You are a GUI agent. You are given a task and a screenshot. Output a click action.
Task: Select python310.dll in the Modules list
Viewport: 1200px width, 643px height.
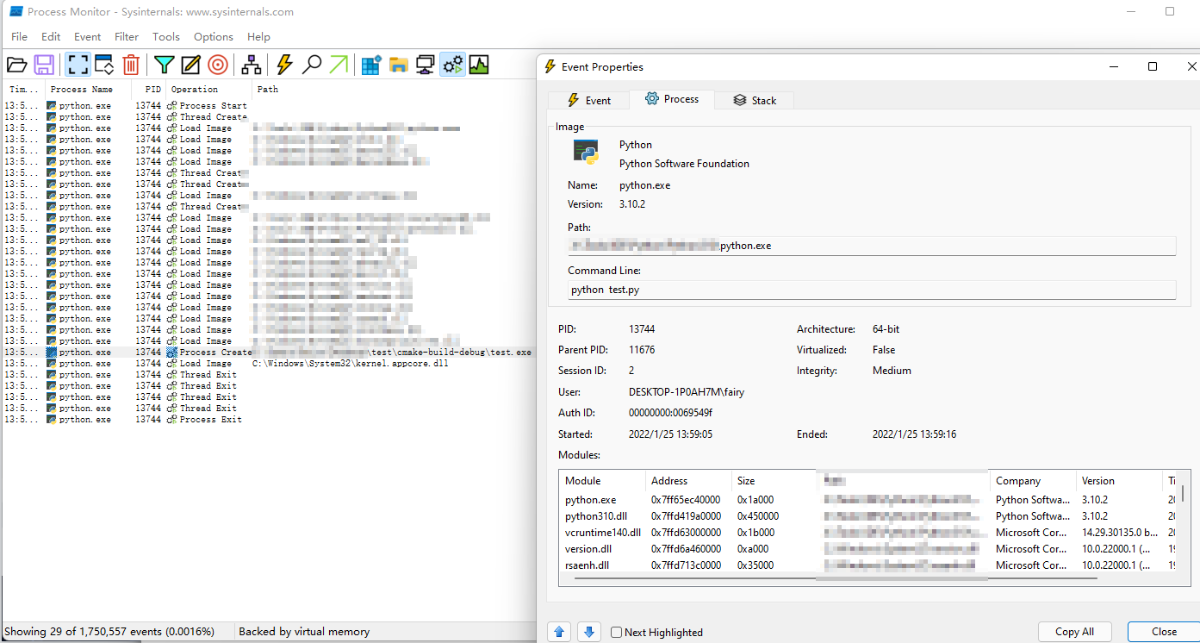(x=870, y=516)
